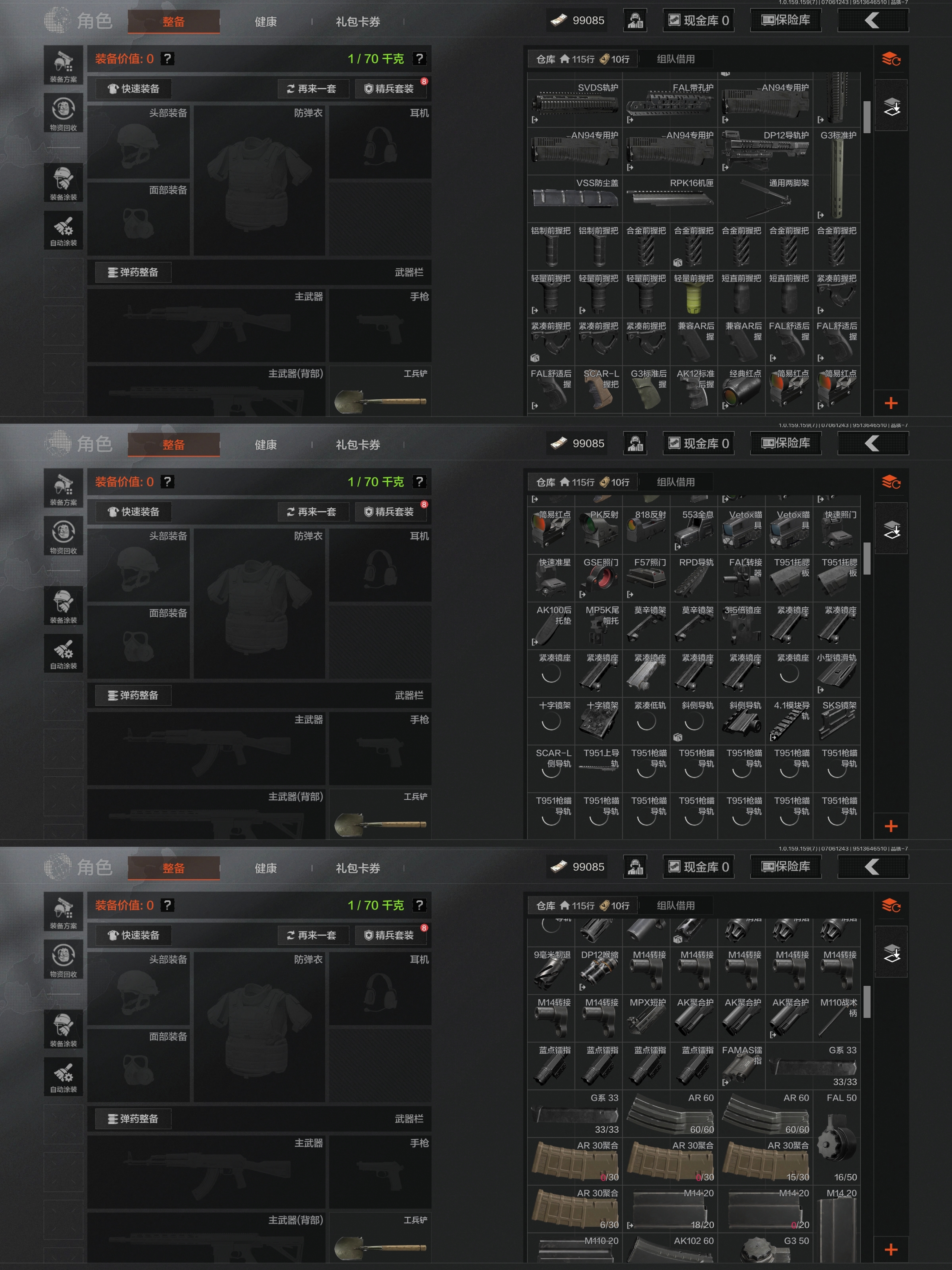Pick the 9毫米制退 muzzle brake
The height and width of the screenshot is (1270, 952).
point(551,970)
